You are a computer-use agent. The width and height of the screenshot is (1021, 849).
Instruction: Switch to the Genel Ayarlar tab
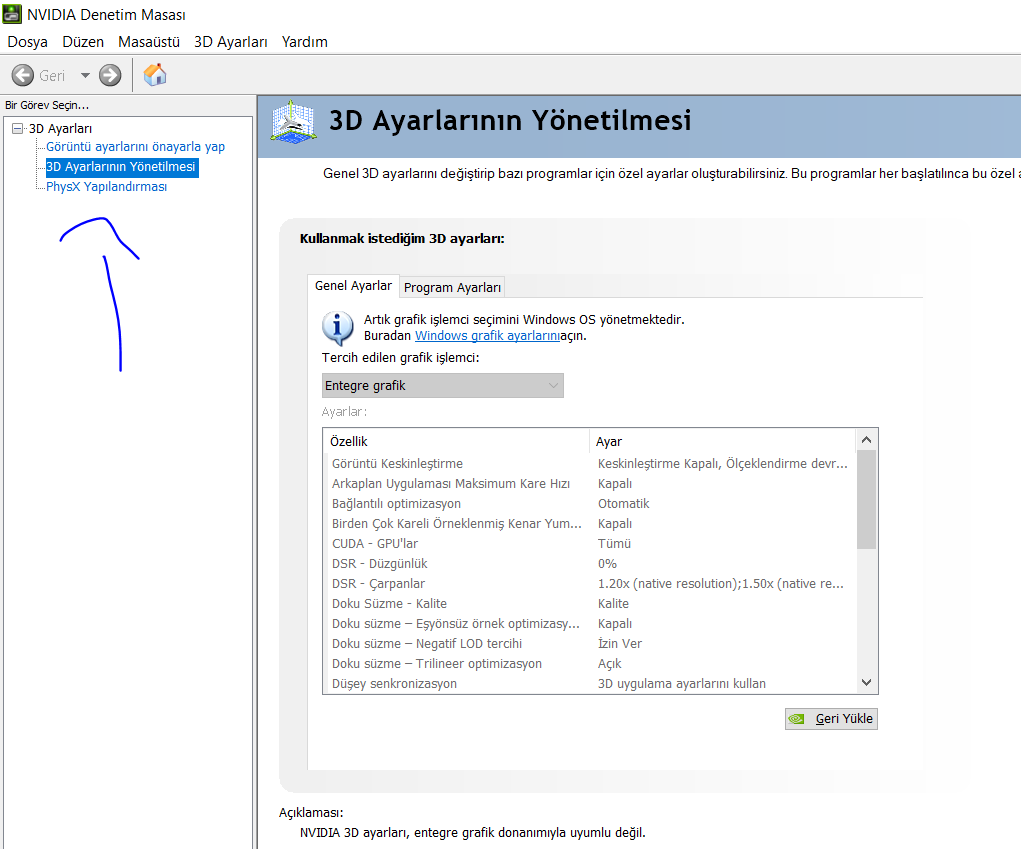pyautogui.click(x=353, y=286)
